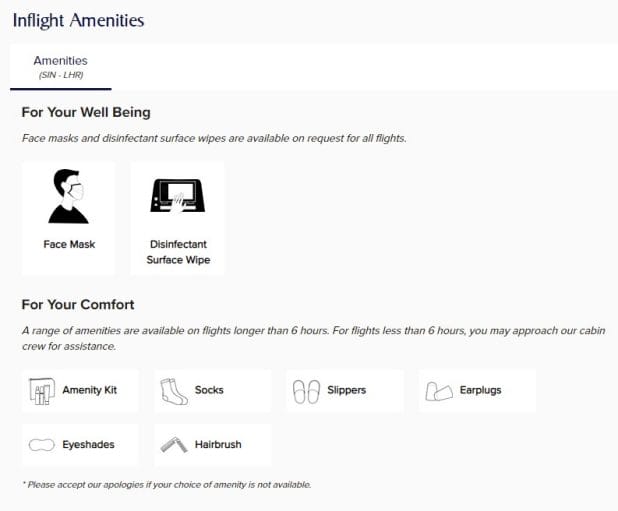Choose the Amenity Kit label
This screenshot has width=618, height=511.
89,390
